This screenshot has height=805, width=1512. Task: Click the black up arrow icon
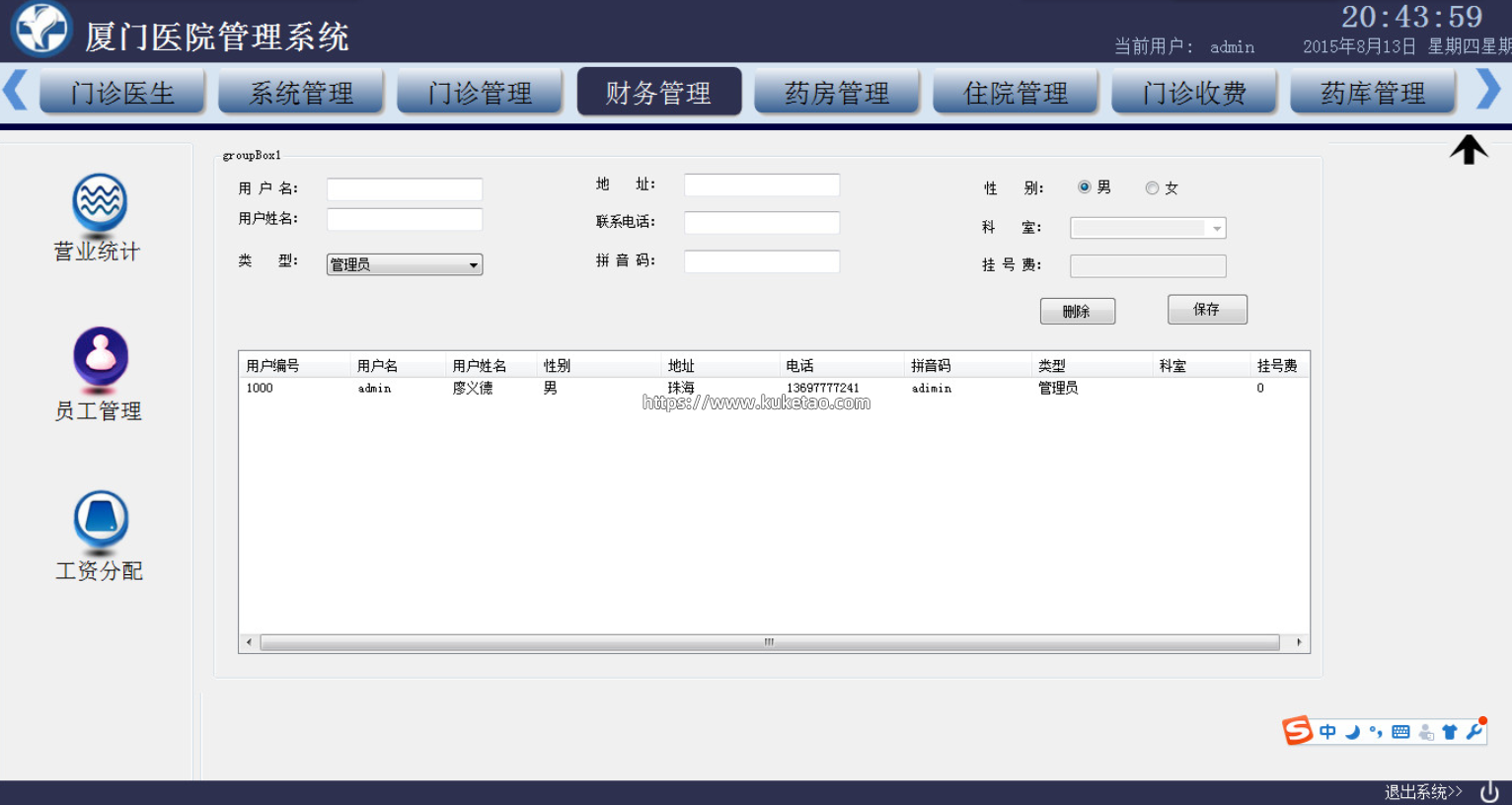1469,149
